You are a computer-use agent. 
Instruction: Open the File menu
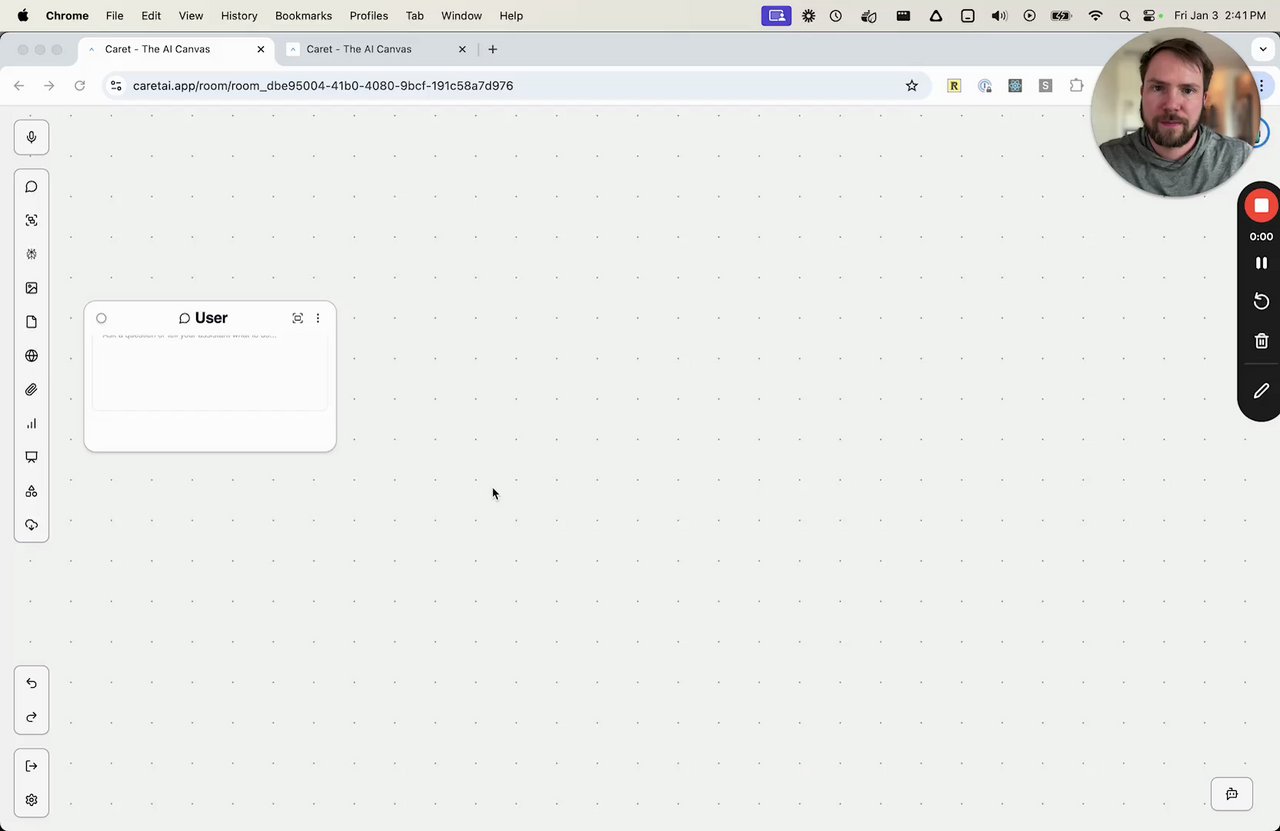[x=115, y=16]
